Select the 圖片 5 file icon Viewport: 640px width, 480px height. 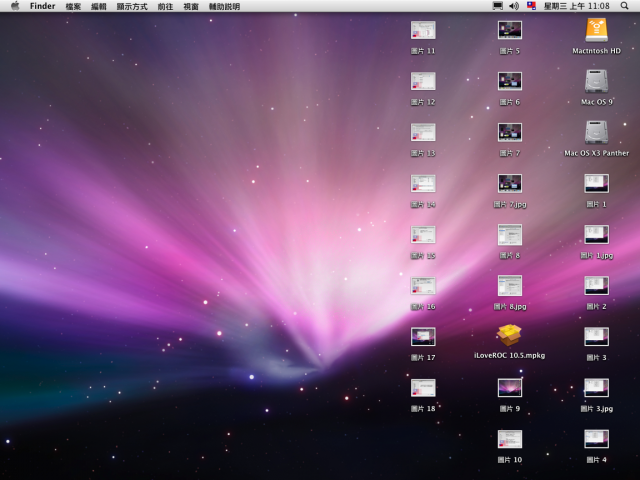point(510,30)
